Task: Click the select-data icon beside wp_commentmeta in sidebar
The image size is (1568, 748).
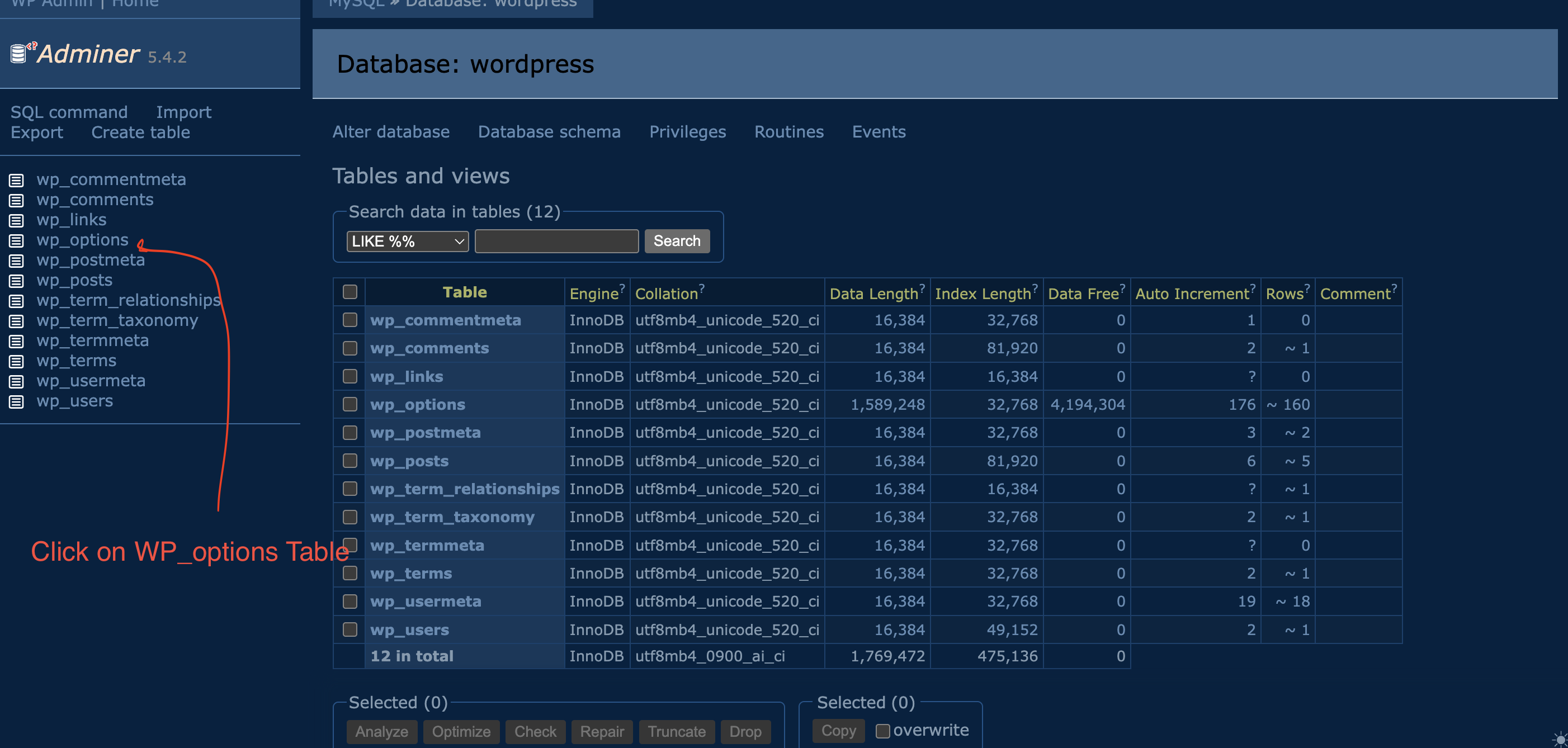Action: coord(16,180)
